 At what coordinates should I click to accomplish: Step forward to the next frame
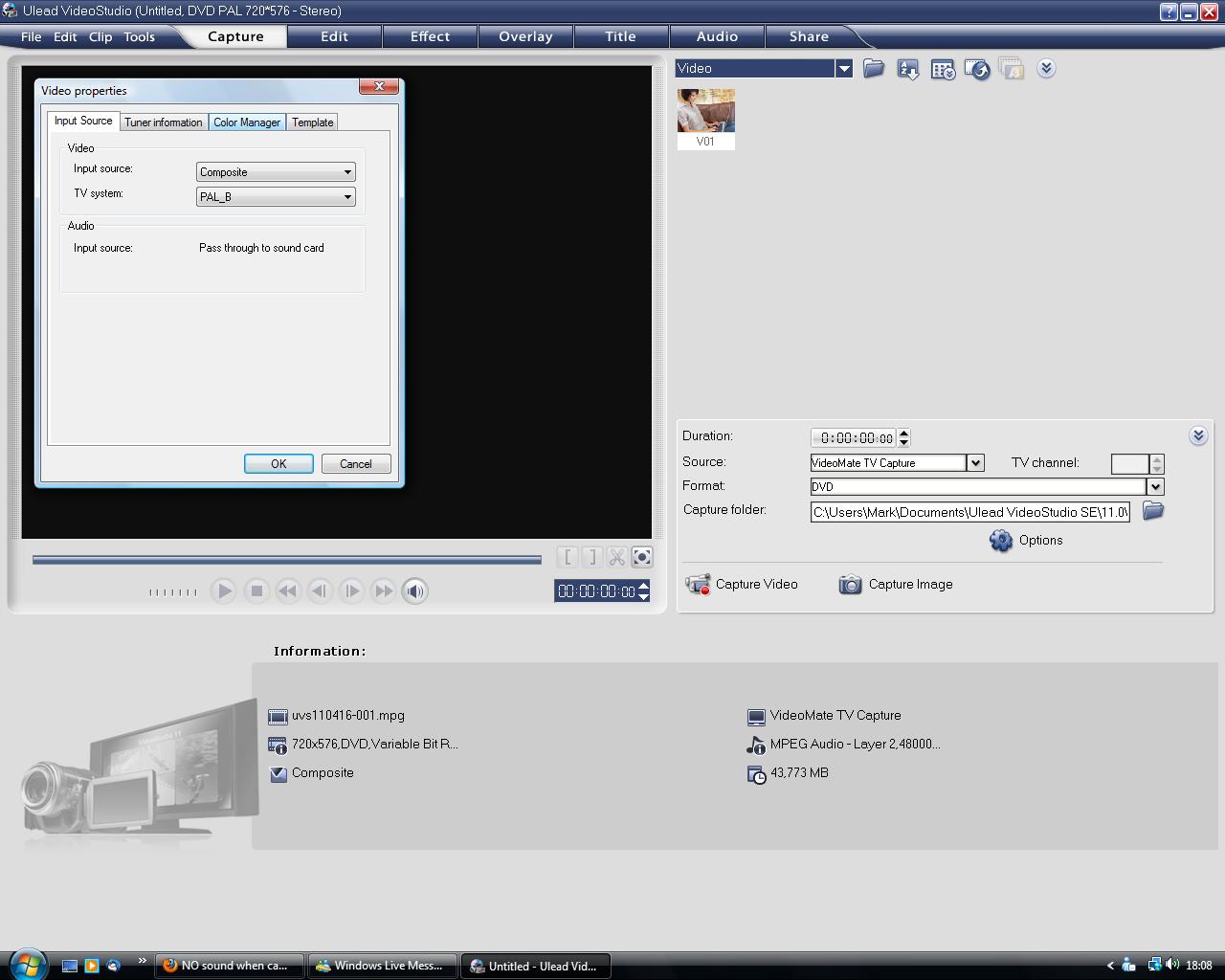[351, 590]
